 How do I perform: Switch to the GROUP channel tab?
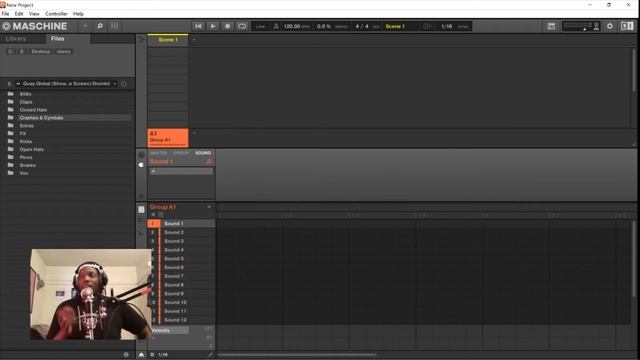pos(181,153)
